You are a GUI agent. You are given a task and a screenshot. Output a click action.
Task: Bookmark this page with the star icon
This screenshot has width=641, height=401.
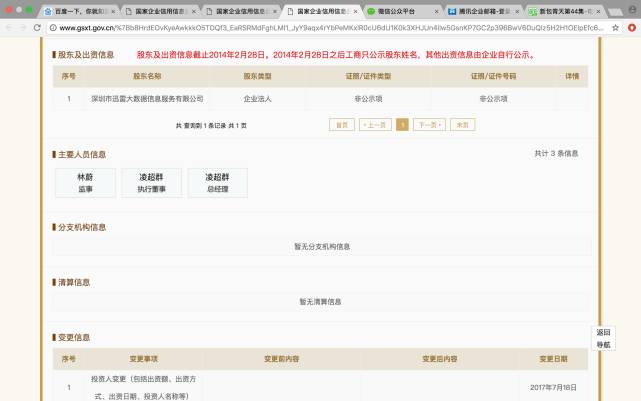615,28
